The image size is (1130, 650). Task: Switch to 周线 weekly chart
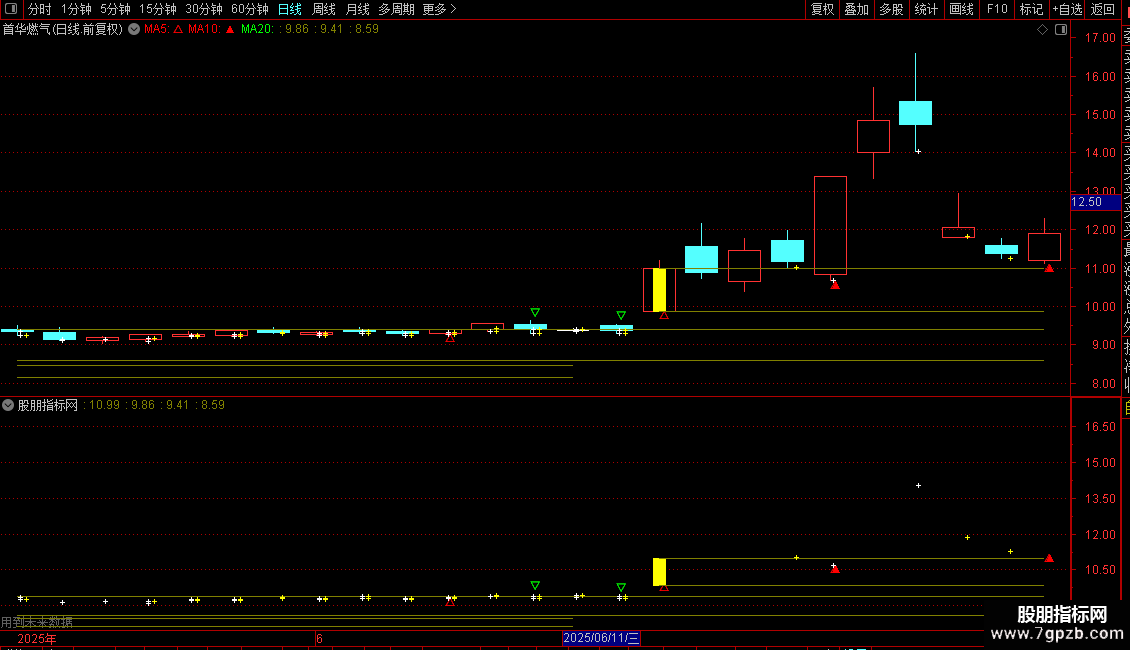click(x=324, y=9)
